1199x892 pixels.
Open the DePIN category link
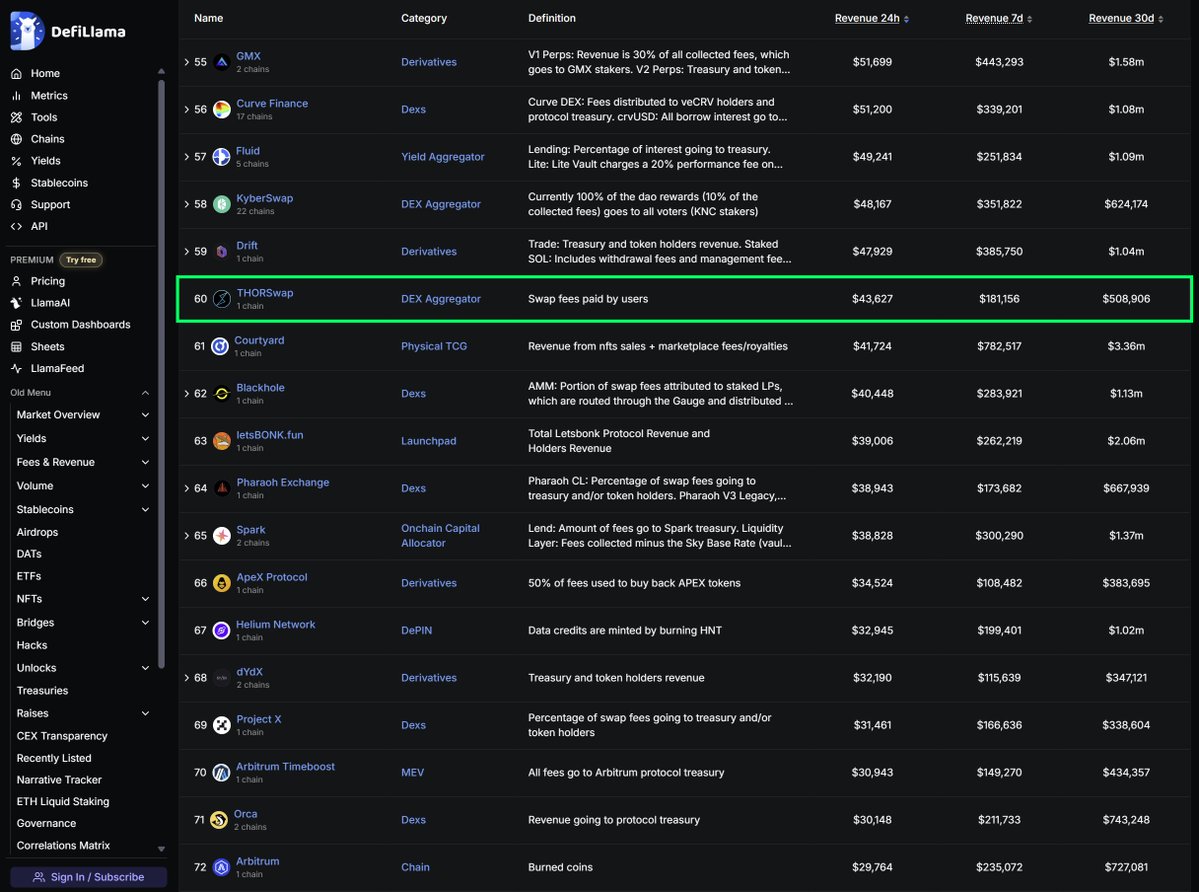pyautogui.click(x=417, y=631)
